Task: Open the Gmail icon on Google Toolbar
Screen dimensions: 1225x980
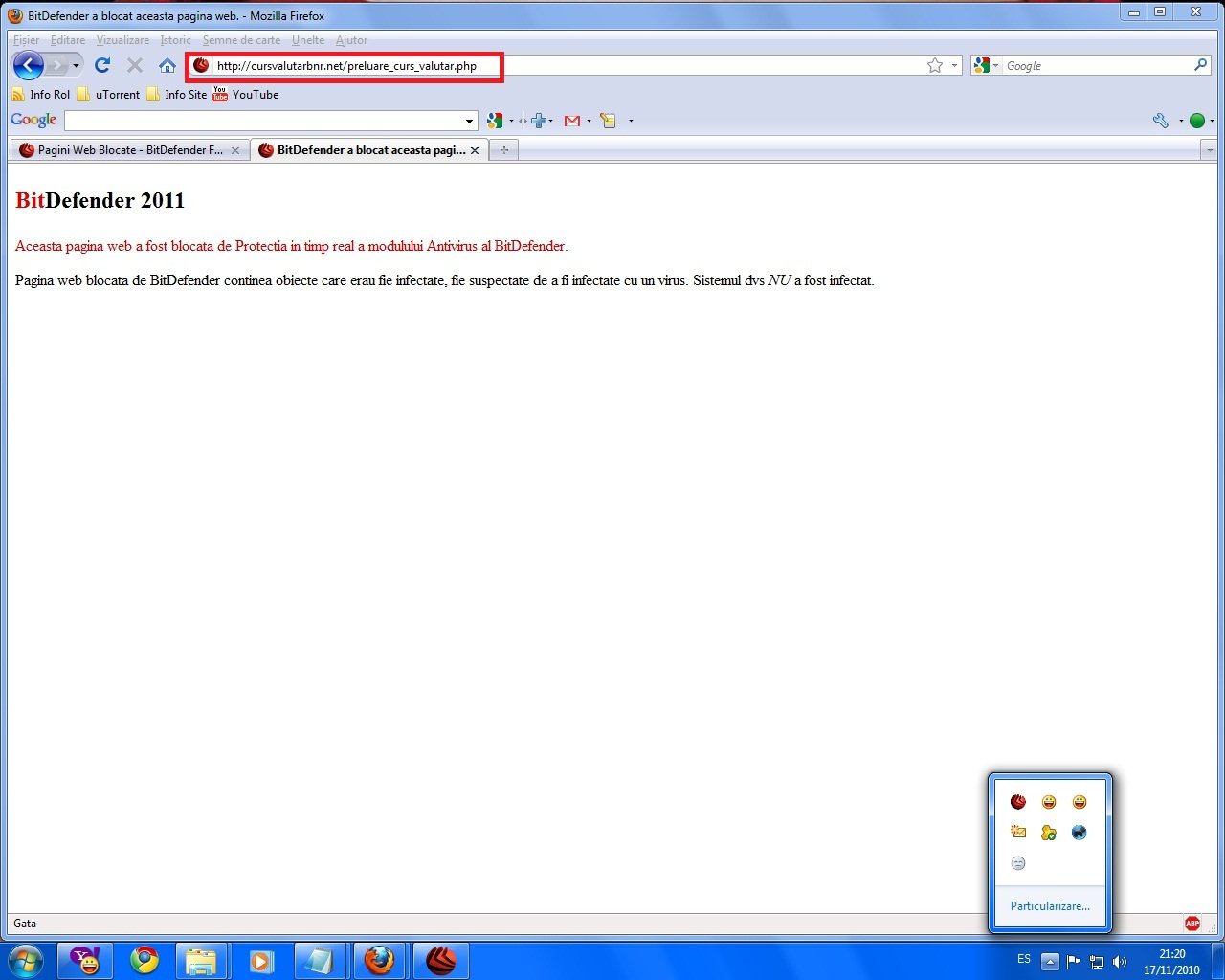Action: coord(572,121)
